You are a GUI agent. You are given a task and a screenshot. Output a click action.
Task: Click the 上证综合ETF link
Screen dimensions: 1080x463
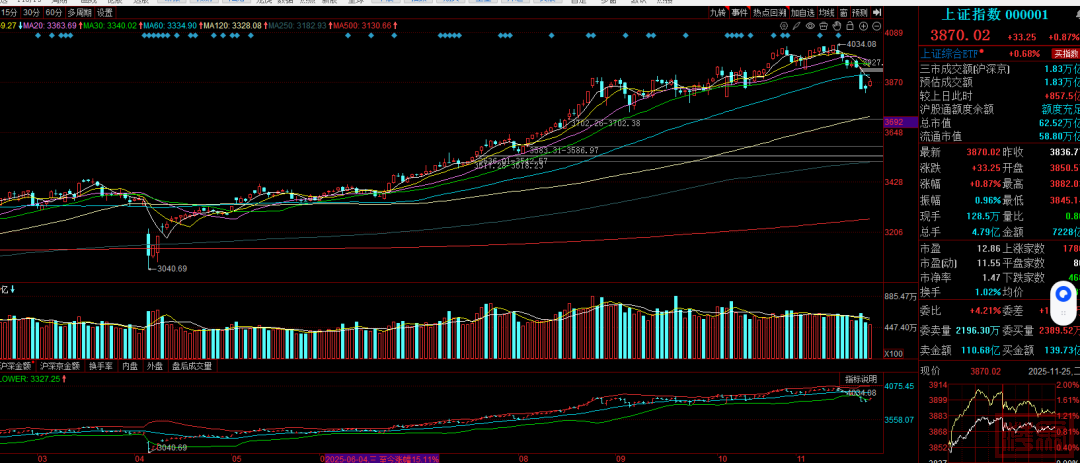pyautogui.click(x=952, y=53)
